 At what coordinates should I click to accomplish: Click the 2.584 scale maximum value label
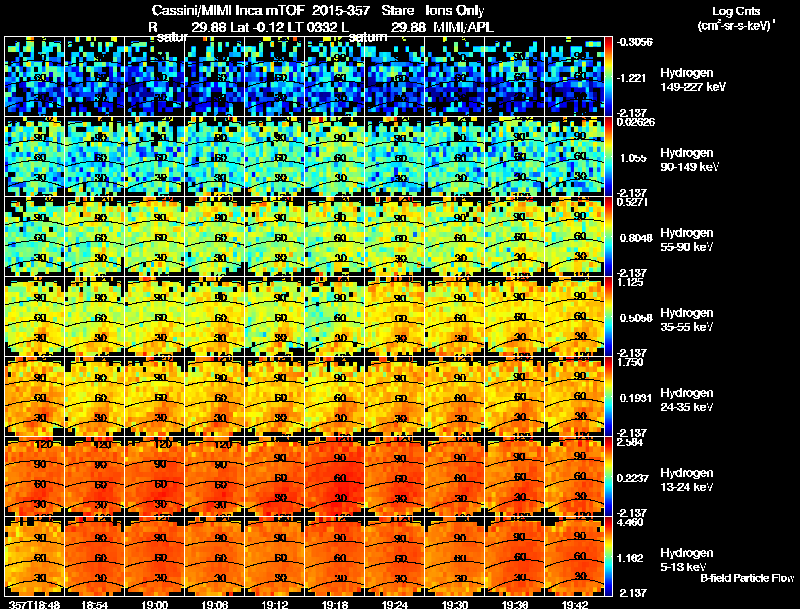[x=630, y=442]
